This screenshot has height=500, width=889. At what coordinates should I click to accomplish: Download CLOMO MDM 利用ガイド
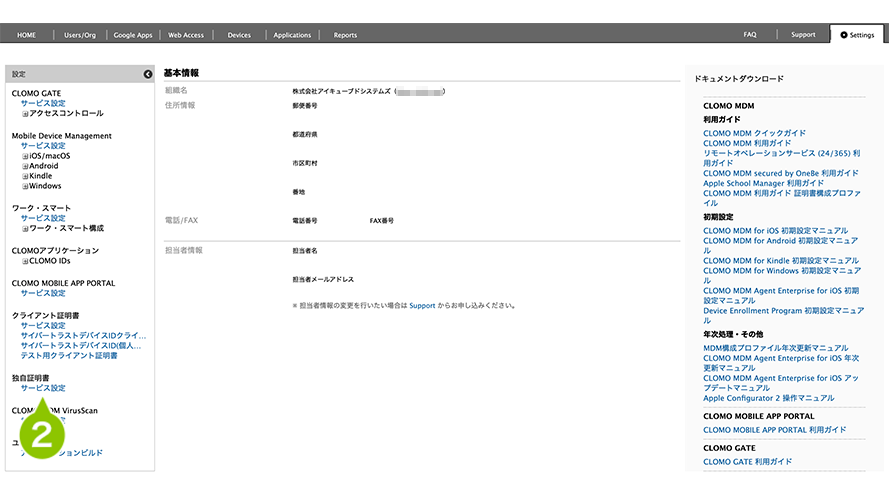click(x=747, y=143)
